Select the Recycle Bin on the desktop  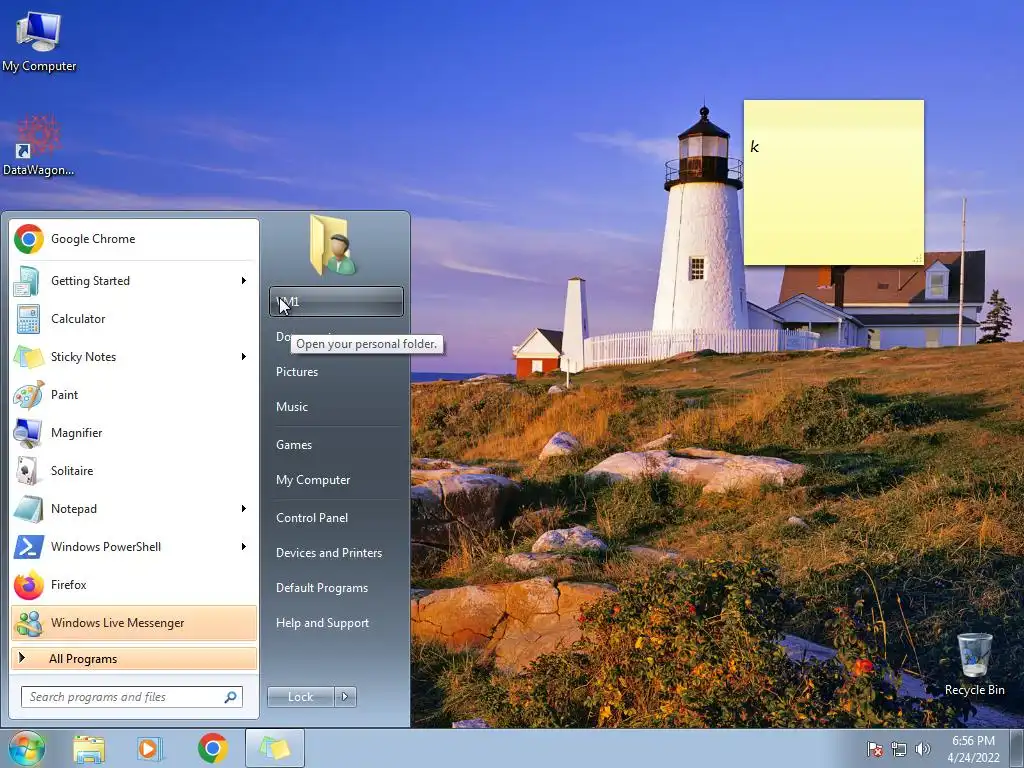click(x=974, y=664)
